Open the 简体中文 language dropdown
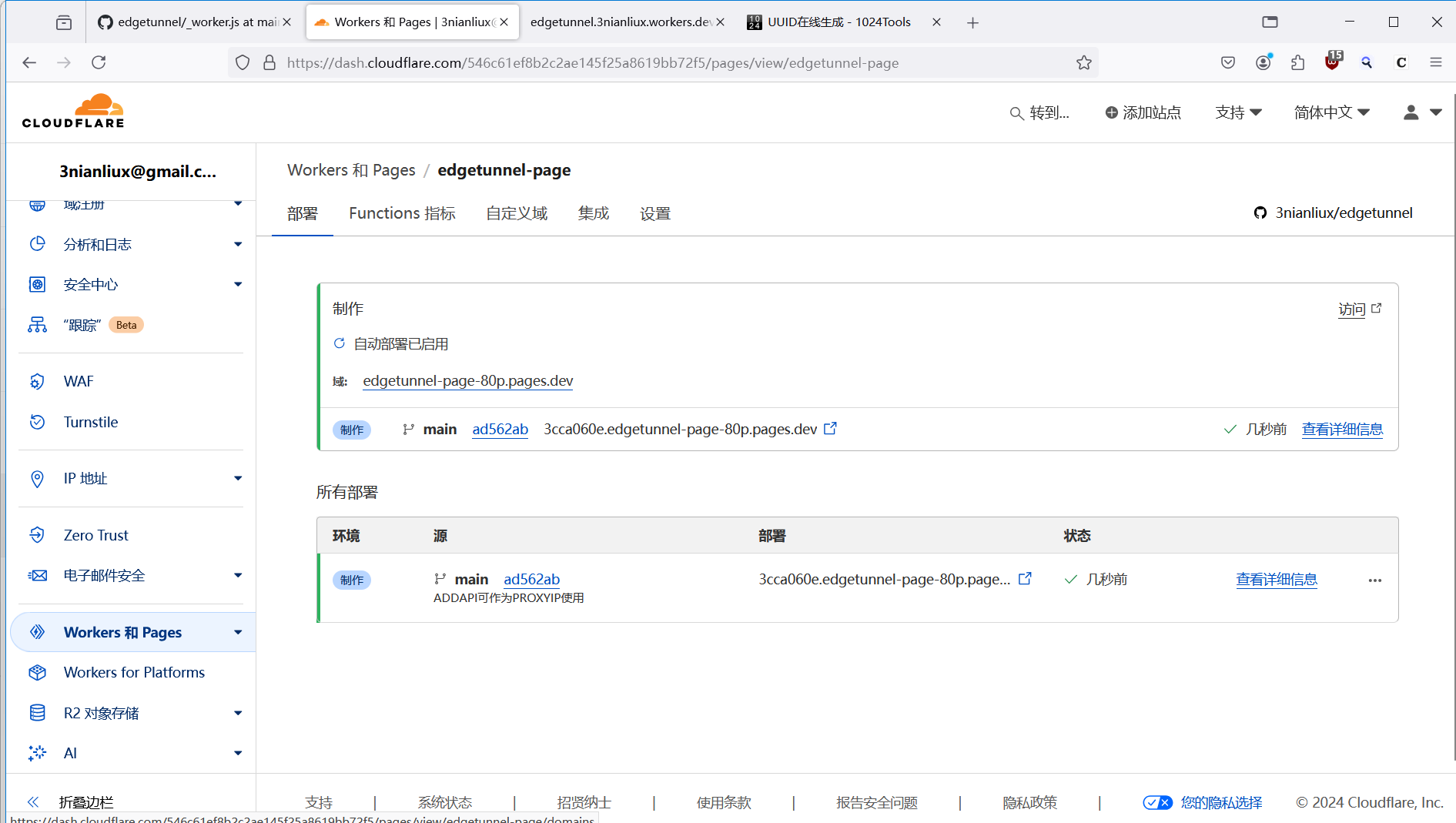The image size is (1456, 823). [x=1332, y=112]
